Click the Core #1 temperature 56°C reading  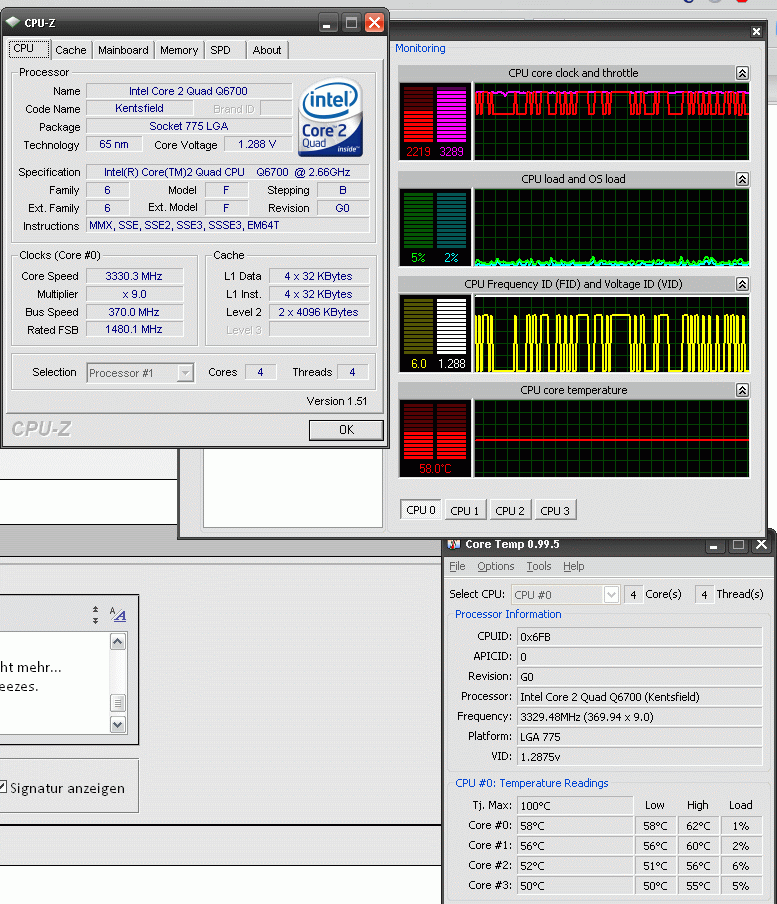click(x=575, y=846)
